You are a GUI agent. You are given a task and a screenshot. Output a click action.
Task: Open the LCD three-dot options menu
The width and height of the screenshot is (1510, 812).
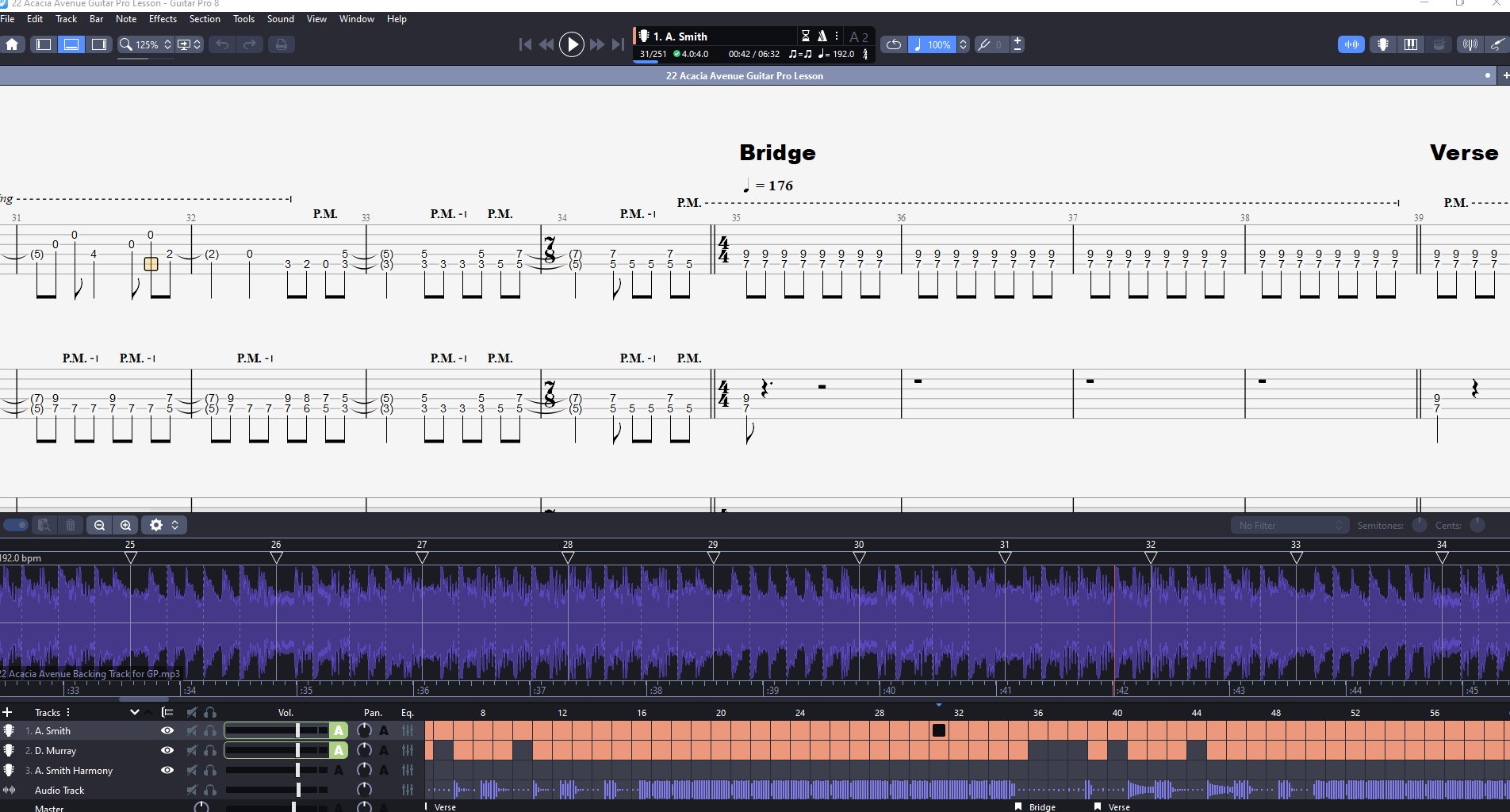[836, 36]
